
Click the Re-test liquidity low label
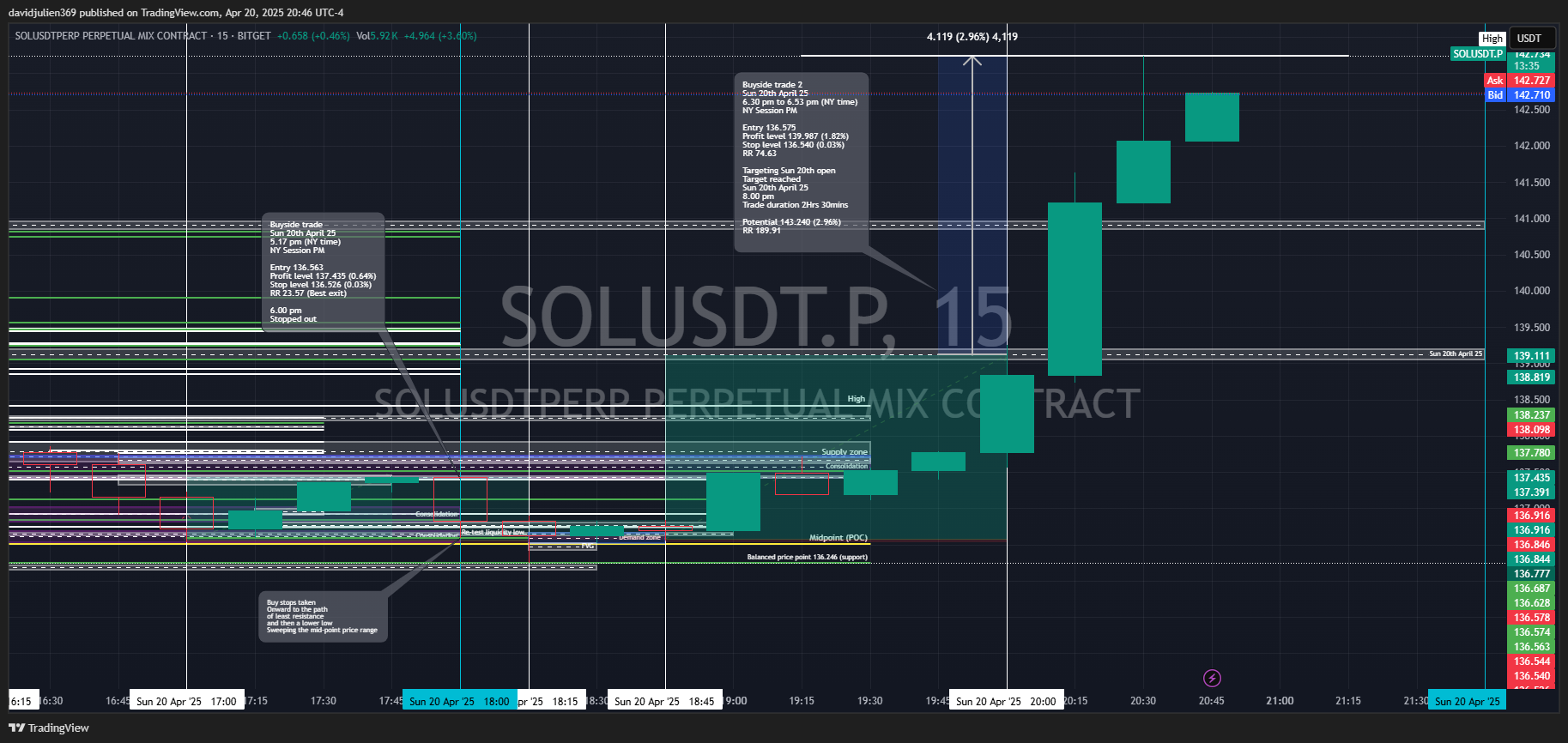(493, 532)
